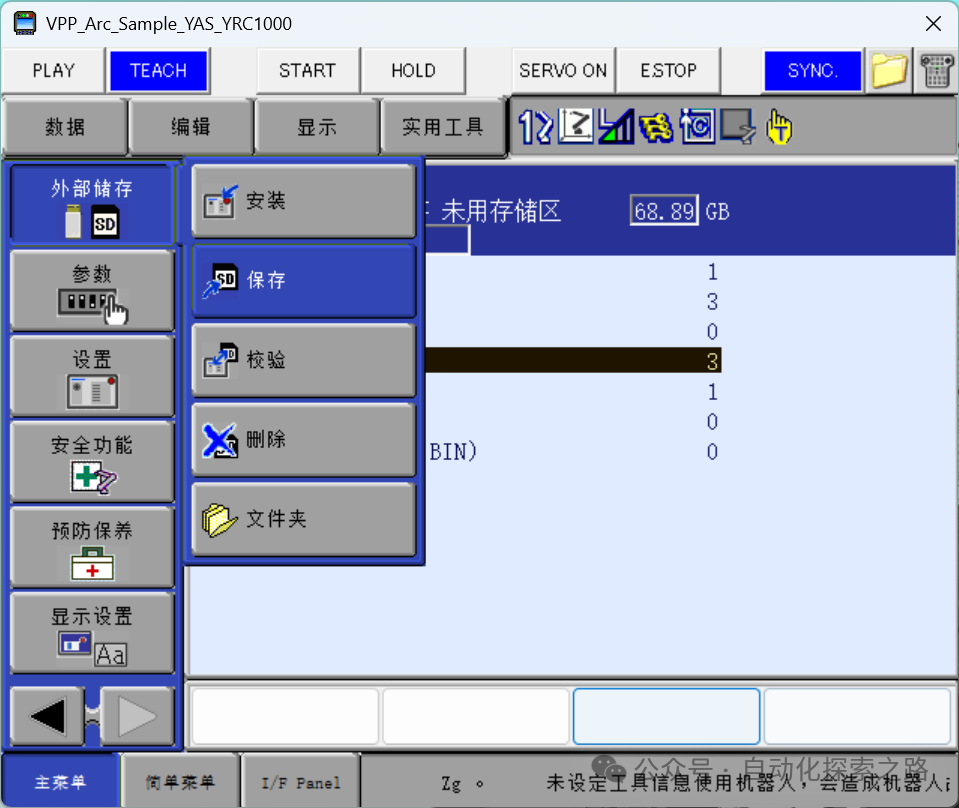Click the speed level status icon
The width and height of the screenshot is (959, 808).
pos(616,126)
